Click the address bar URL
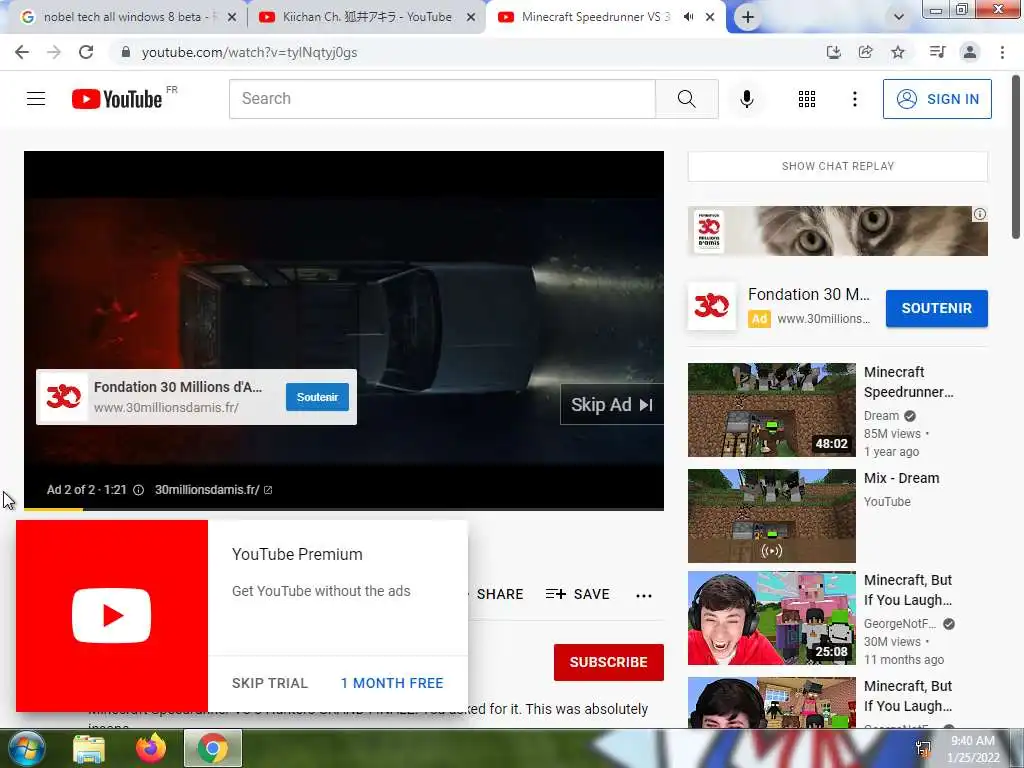The height and width of the screenshot is (768, 1024). [x=249, y=52]
